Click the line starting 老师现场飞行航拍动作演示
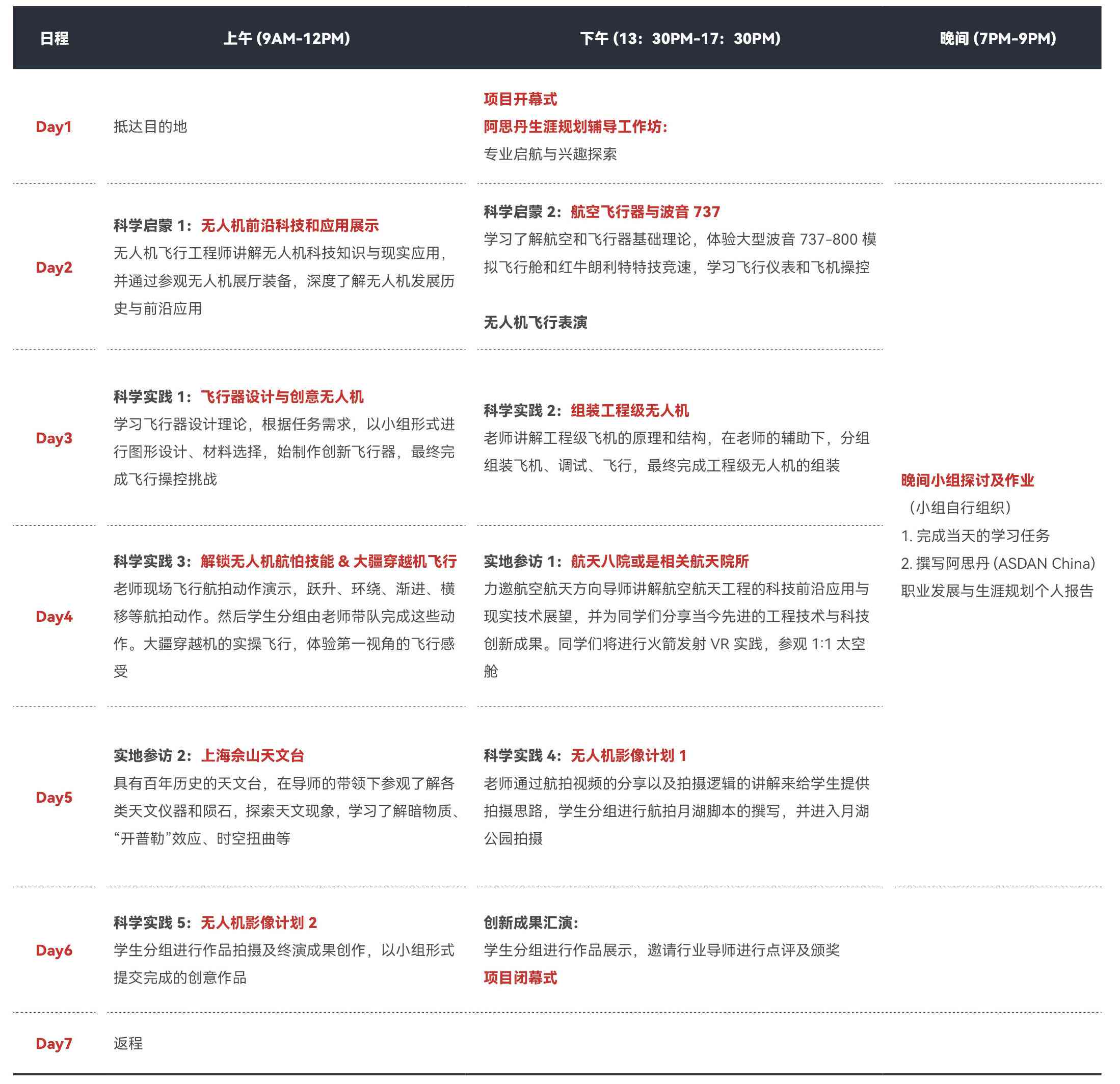Screen dimensions: 1120x1084 [x=284, y=589]
